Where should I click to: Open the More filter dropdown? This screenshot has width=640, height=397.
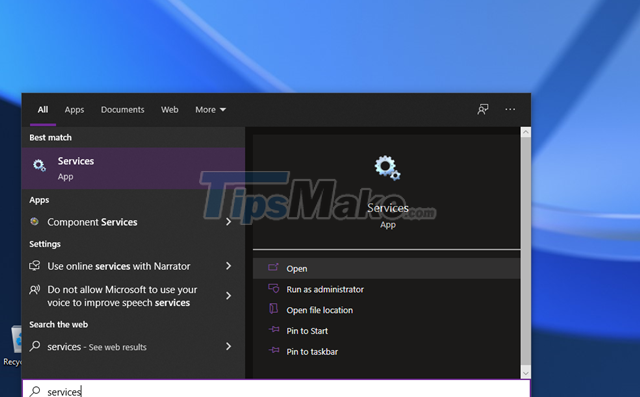point(210,110)
